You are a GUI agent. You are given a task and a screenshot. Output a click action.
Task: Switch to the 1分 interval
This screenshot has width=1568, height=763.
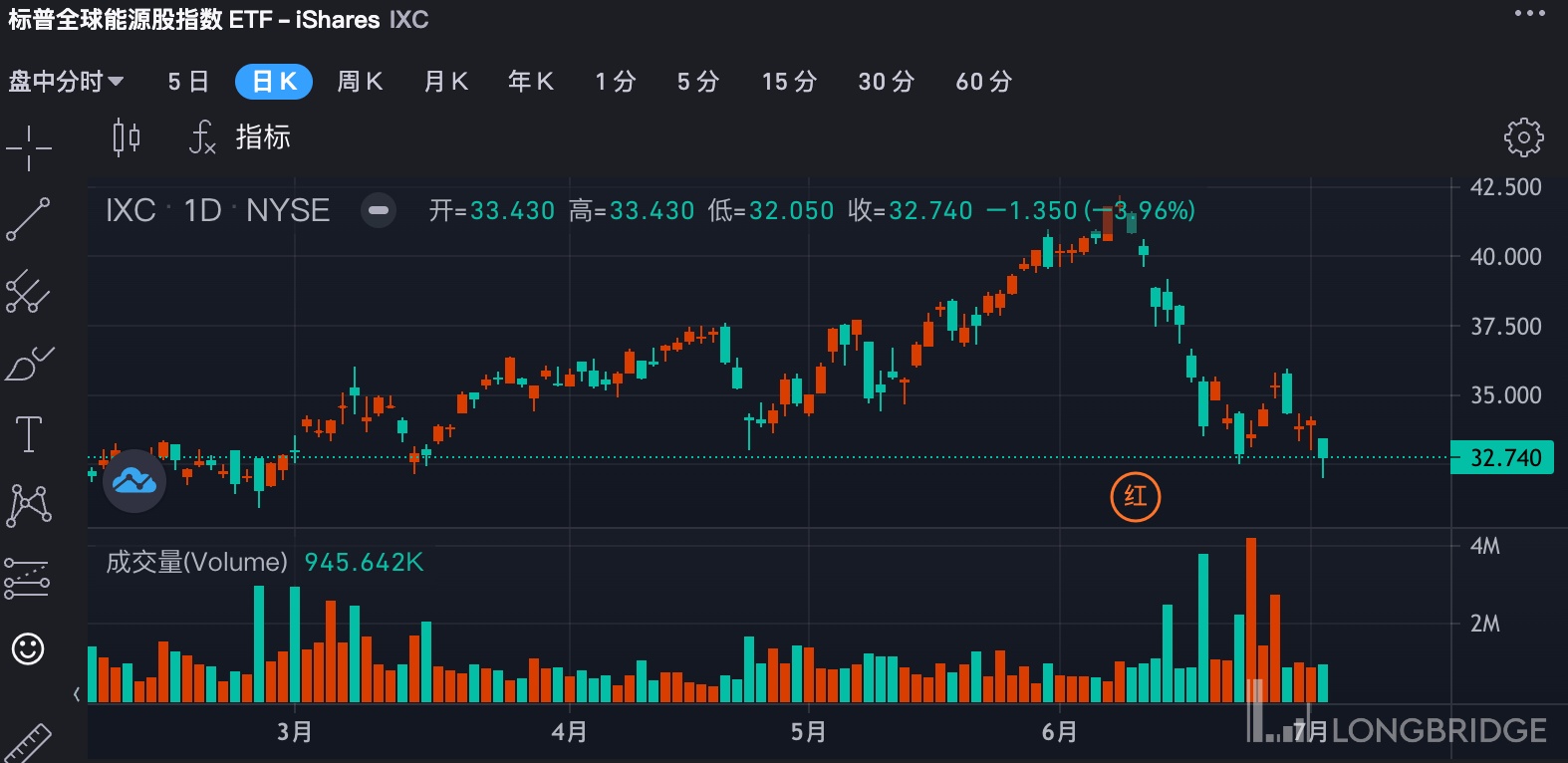615,82
